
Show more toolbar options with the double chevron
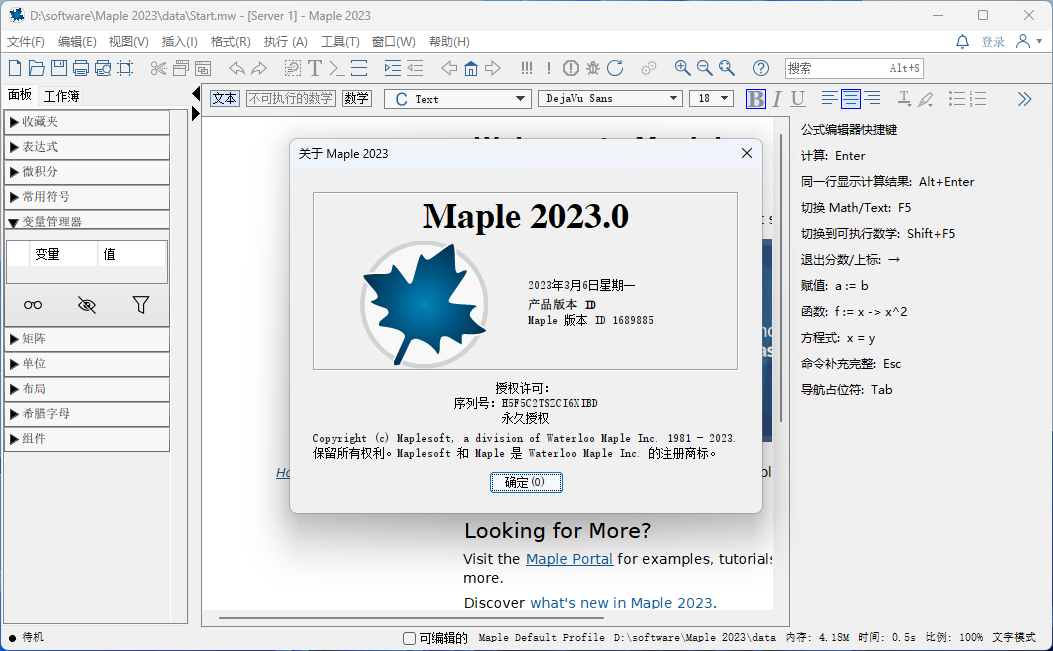tap(1024, 99)
